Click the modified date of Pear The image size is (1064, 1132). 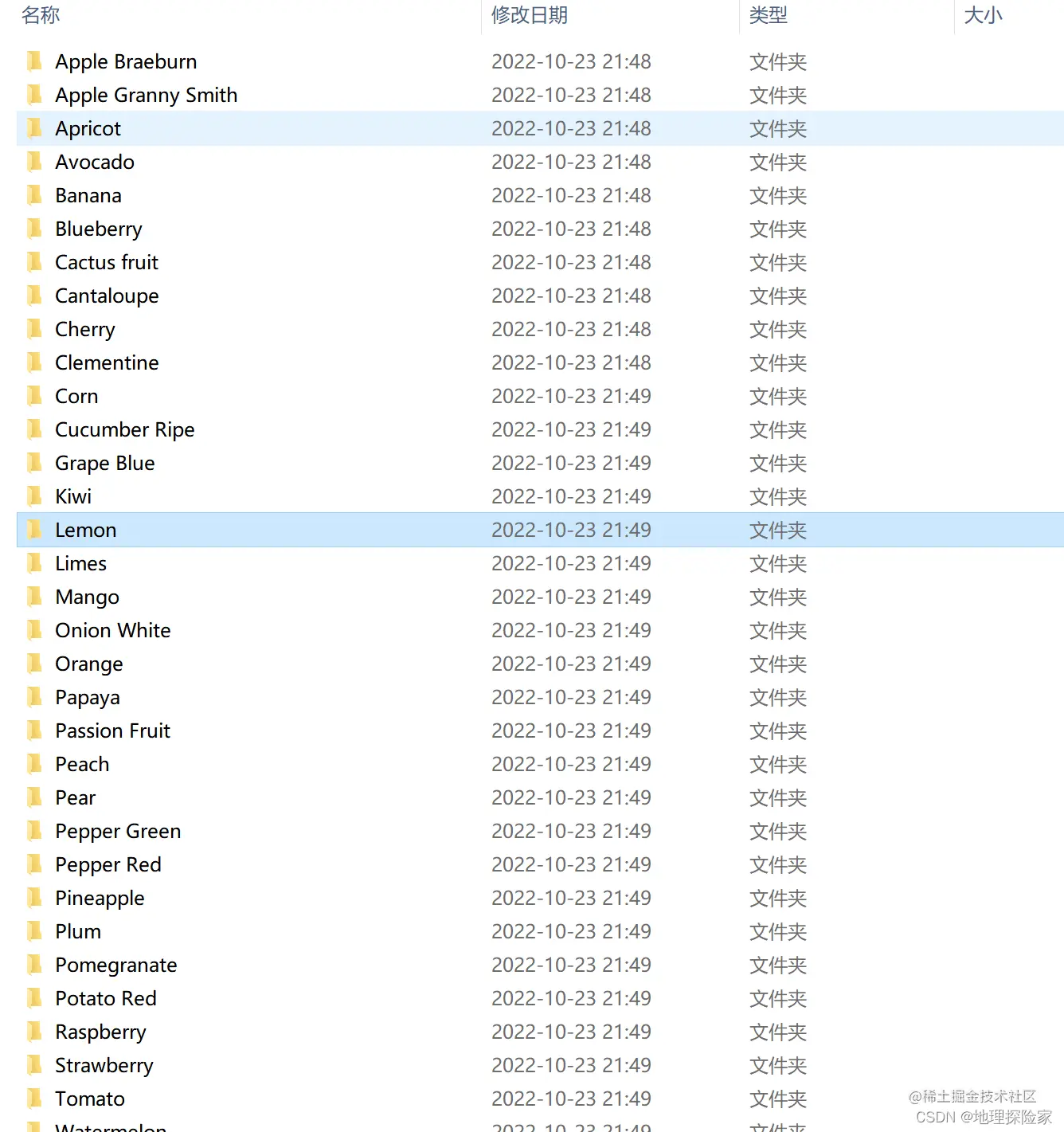coord(571,797)
